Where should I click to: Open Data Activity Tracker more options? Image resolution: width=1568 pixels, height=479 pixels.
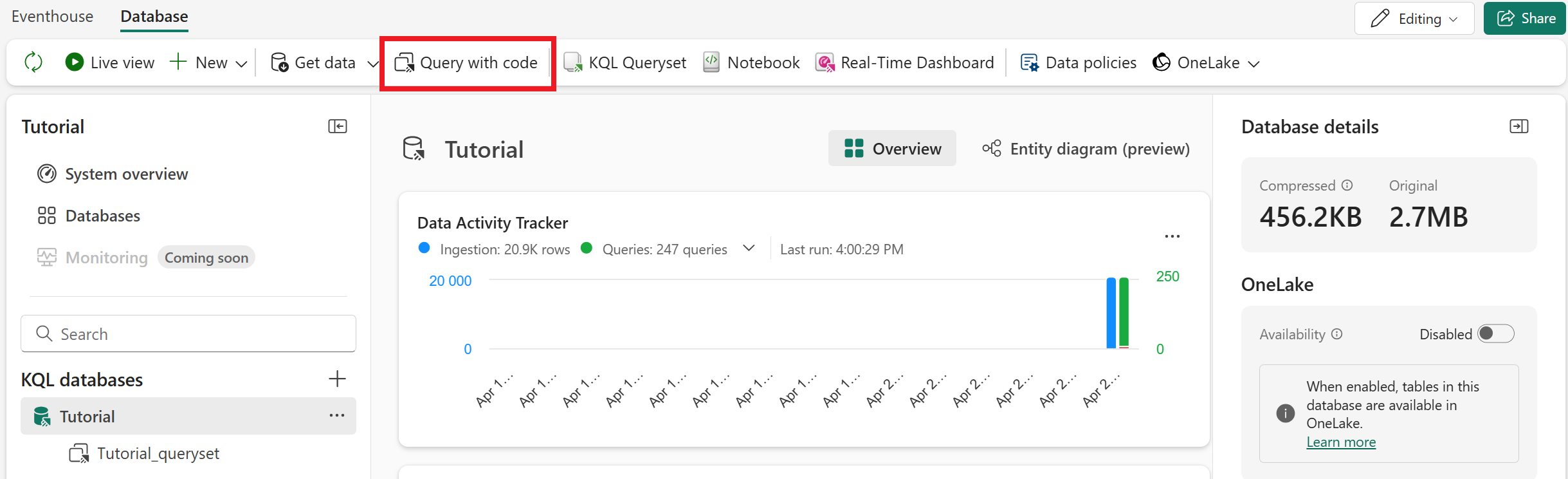click(x=1172, y=236)
